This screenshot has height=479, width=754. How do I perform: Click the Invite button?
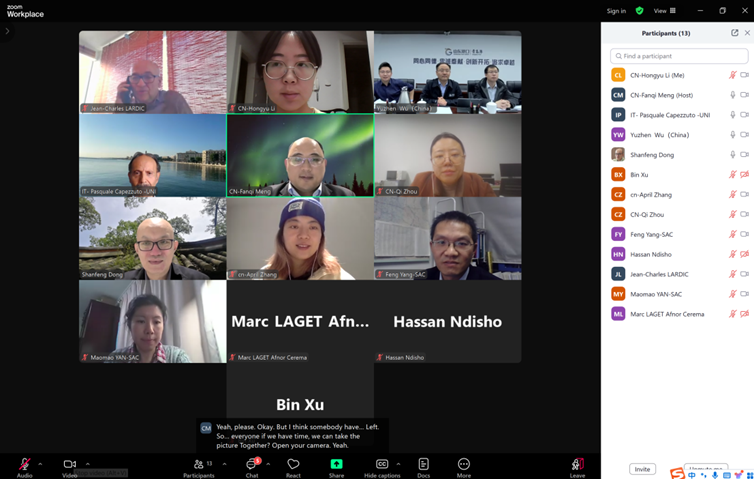[x=642, y=469]
